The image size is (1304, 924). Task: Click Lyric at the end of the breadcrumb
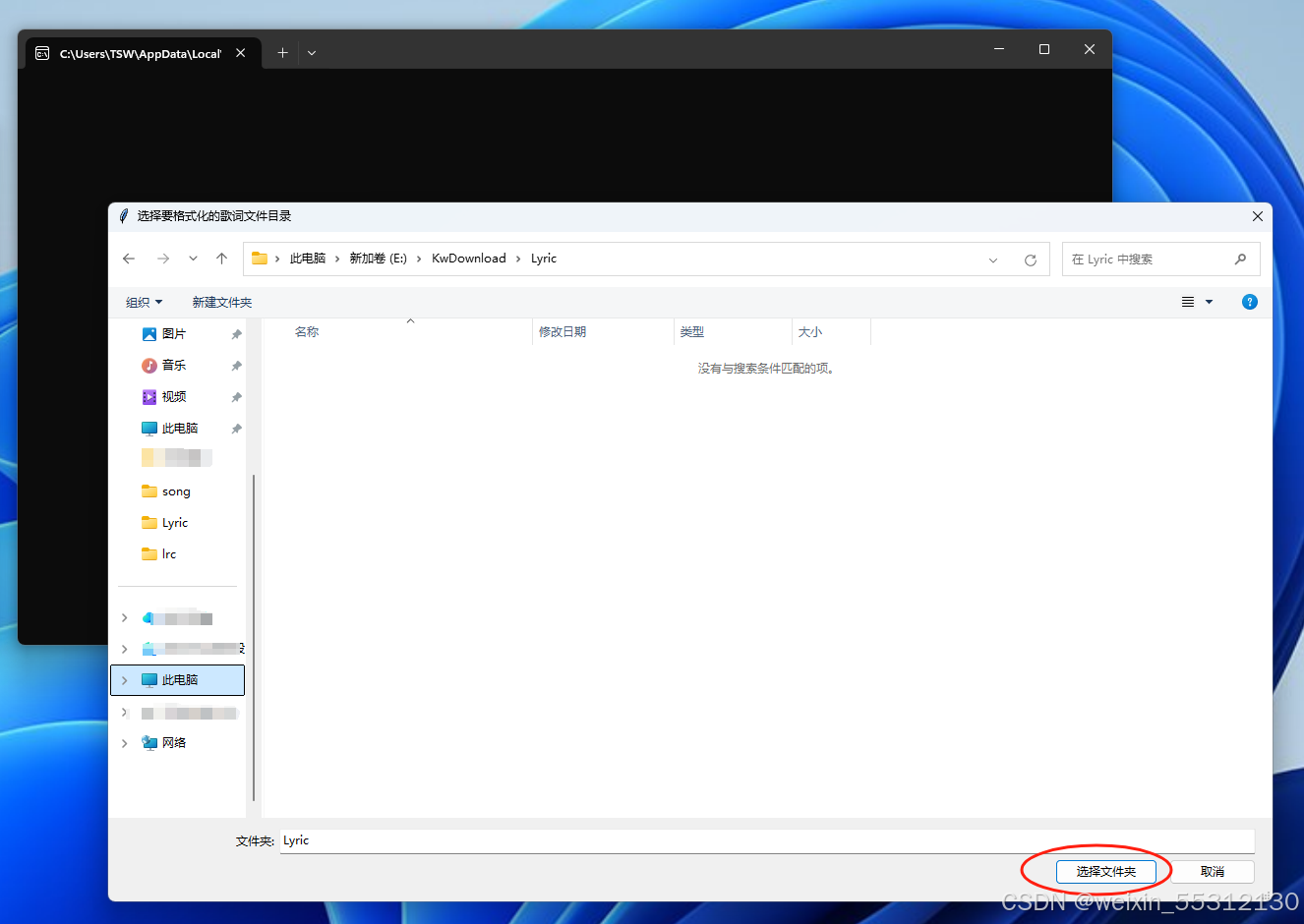(544, 259)
